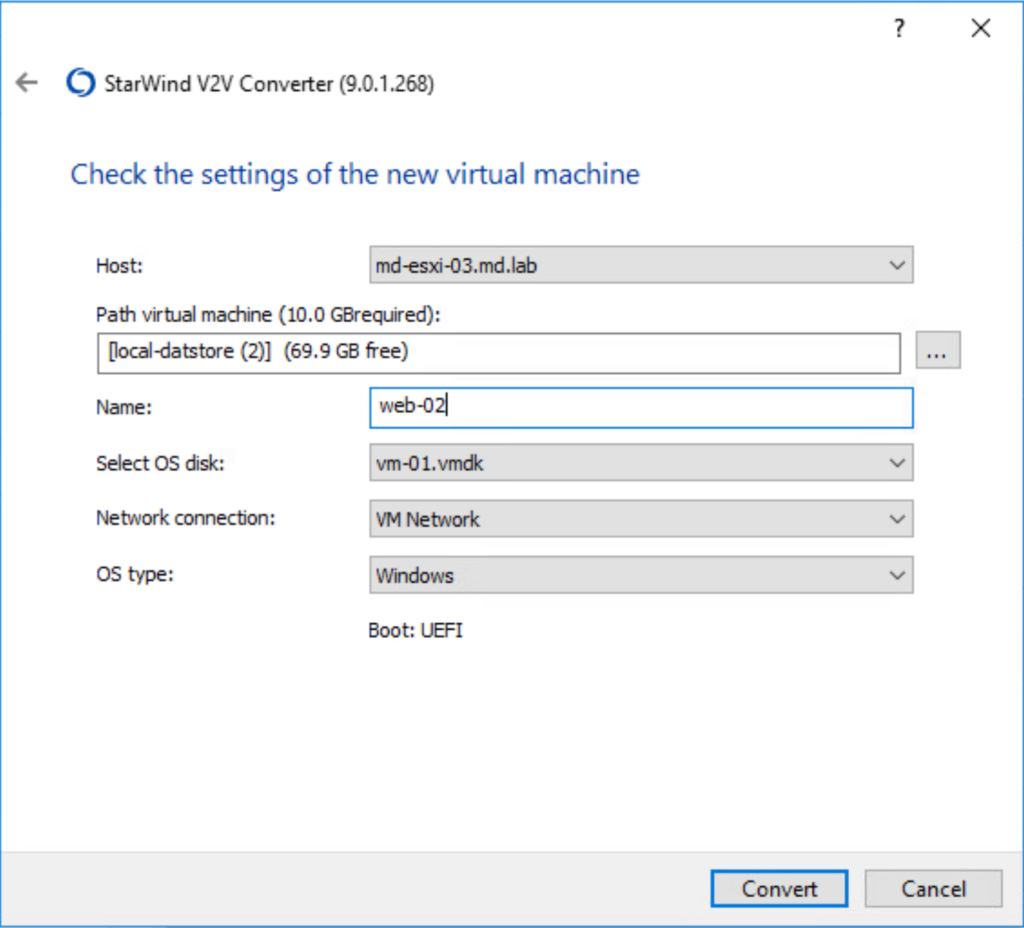Screen dimensions: 1024x928
Task: Click the StarWind logo icon
Action: (81, 83)
